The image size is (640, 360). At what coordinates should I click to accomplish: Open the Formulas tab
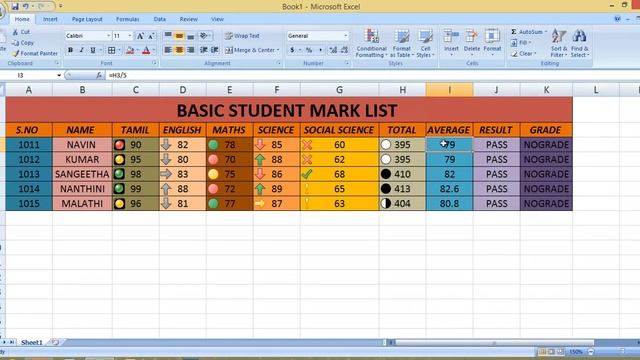(127, 19)
